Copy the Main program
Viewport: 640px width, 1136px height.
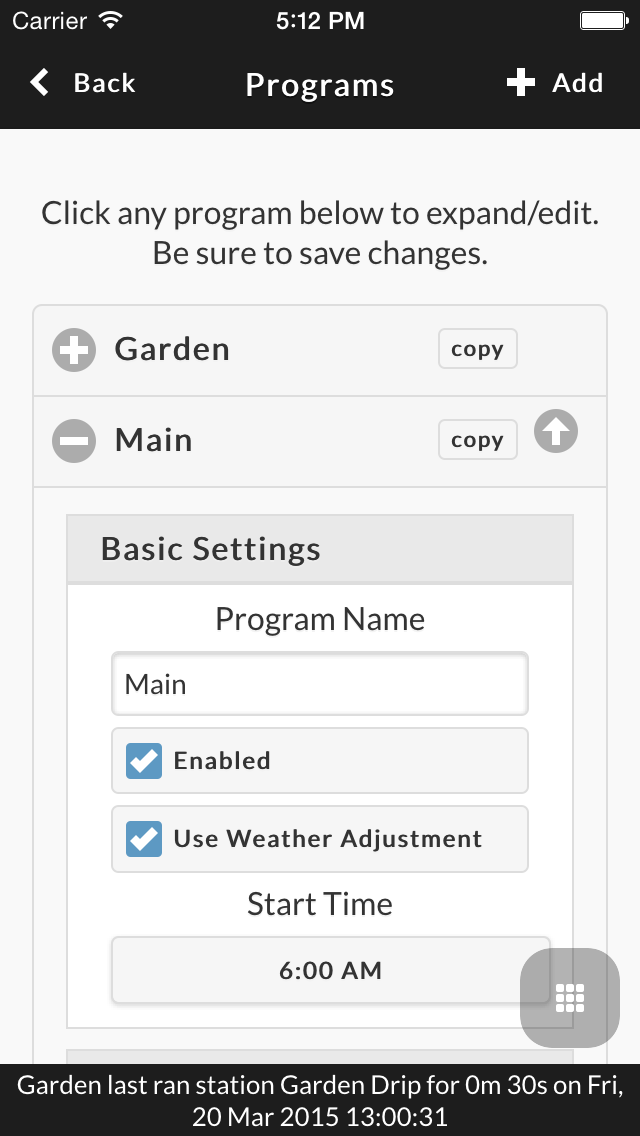pyautogui.click(x=478, y=440)
